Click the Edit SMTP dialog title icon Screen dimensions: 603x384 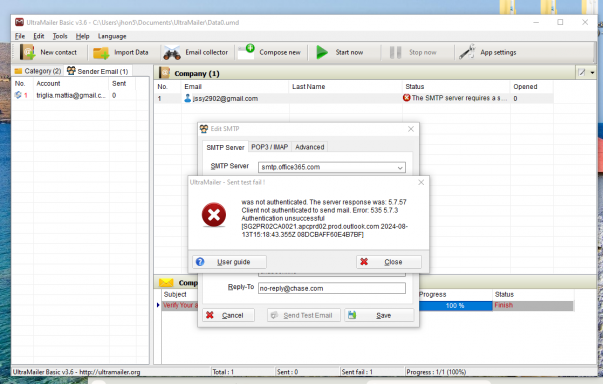click(204, 129)
